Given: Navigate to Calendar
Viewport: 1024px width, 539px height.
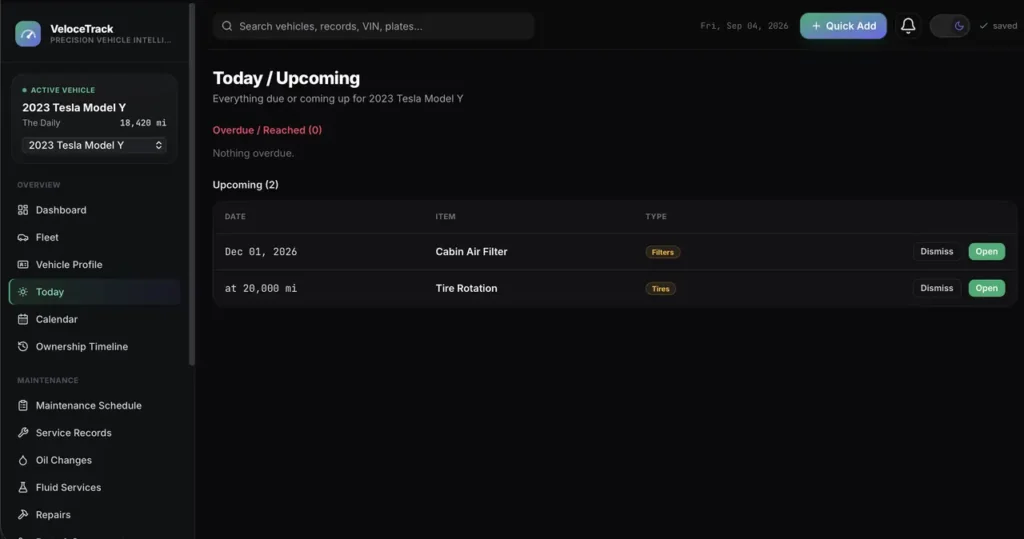Looking at the screenshot, I should (95, 319).
